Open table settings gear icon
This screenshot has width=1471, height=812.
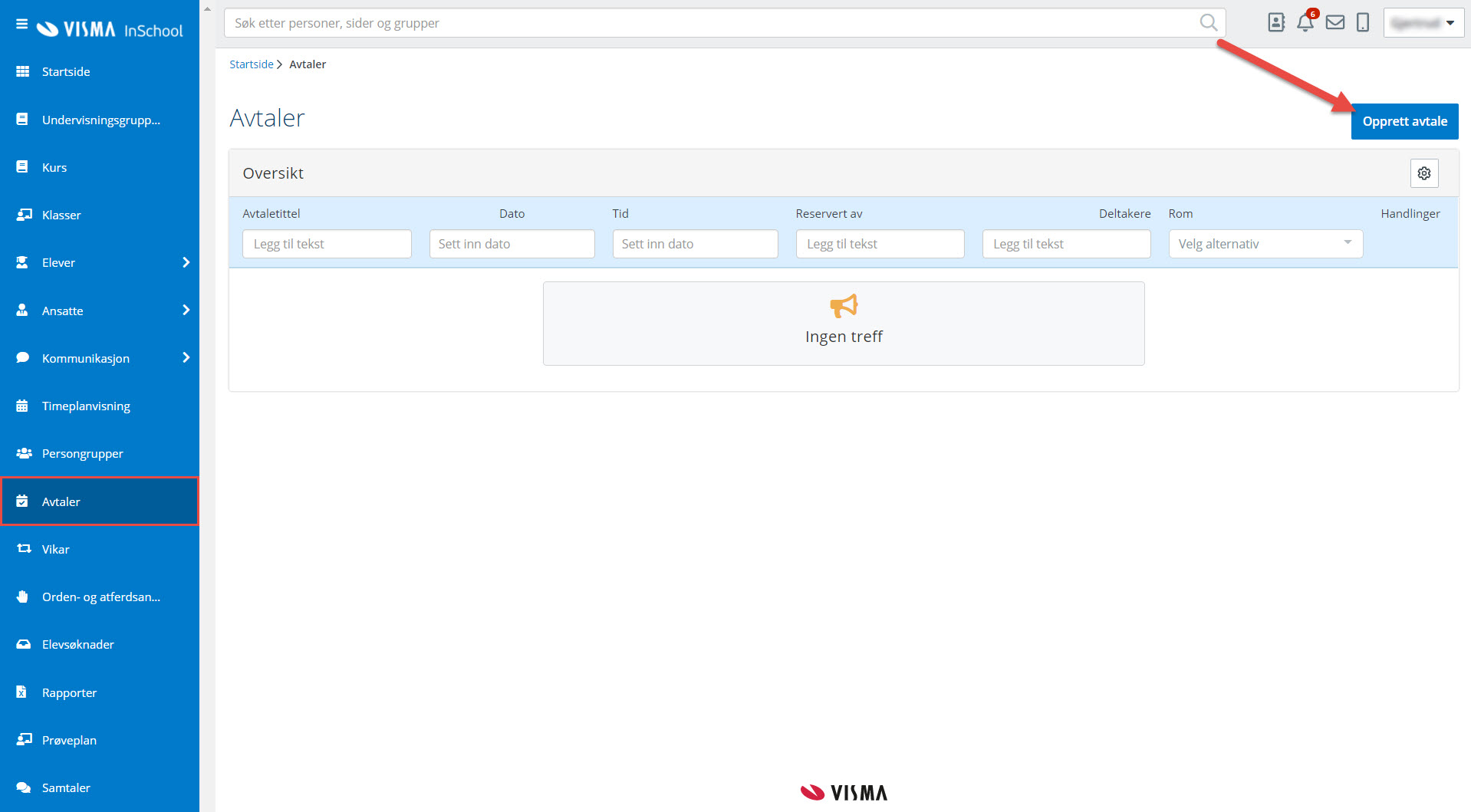coord(1423,173)
